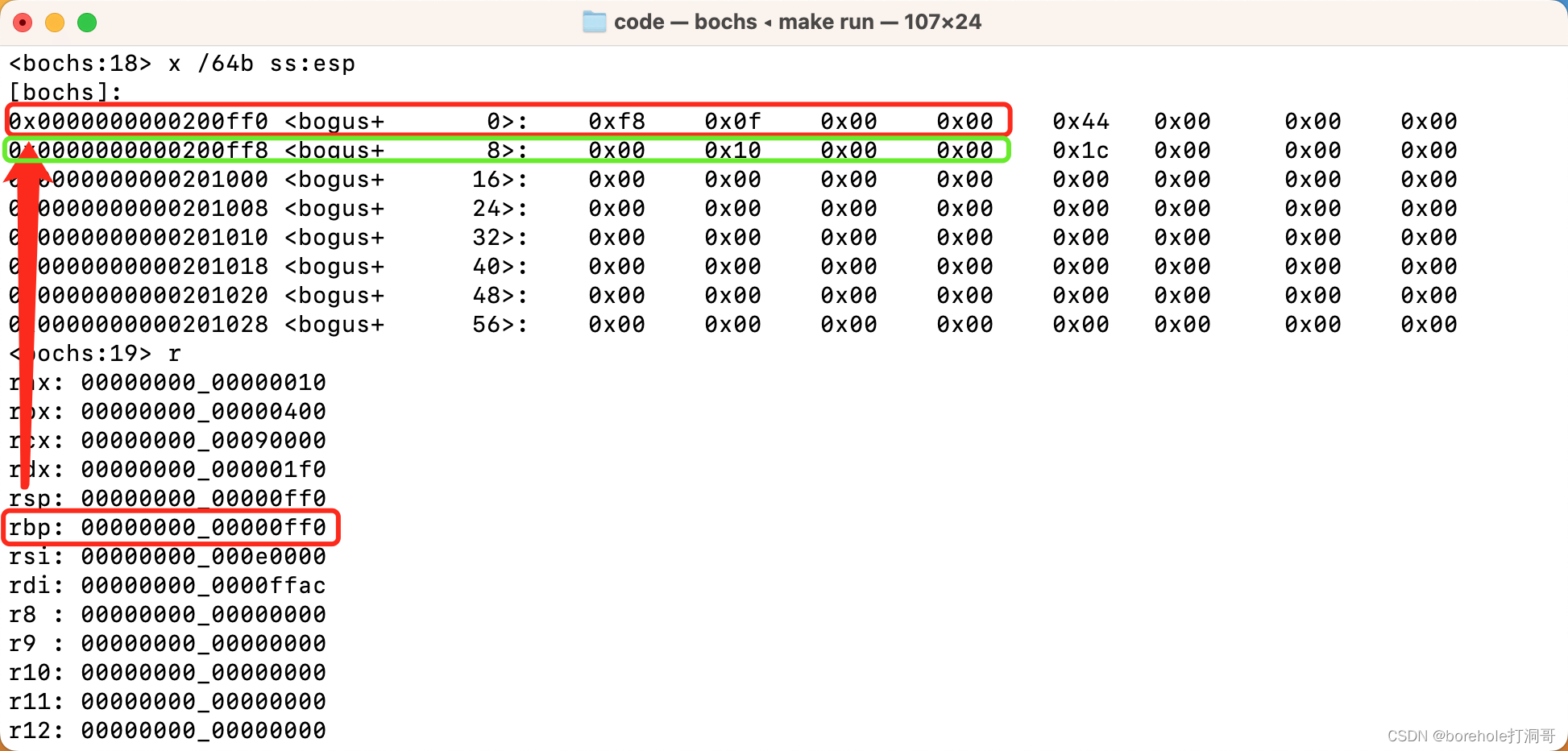The width and height of the screenshot is (1568, 751).
Task: Select the rax register value
Action: [x=203, y=383]
